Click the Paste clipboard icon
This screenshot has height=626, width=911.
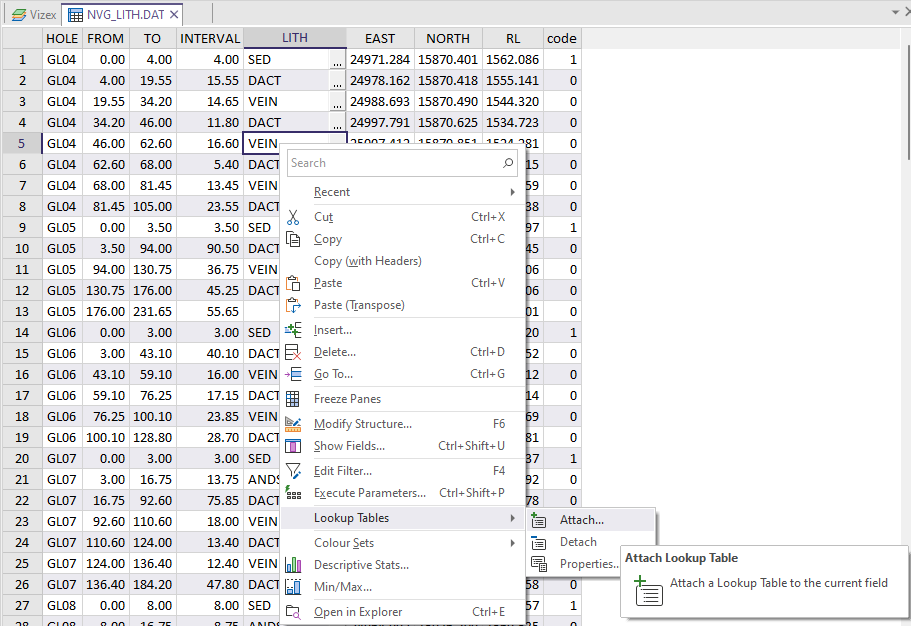click(x=293, y=283)
